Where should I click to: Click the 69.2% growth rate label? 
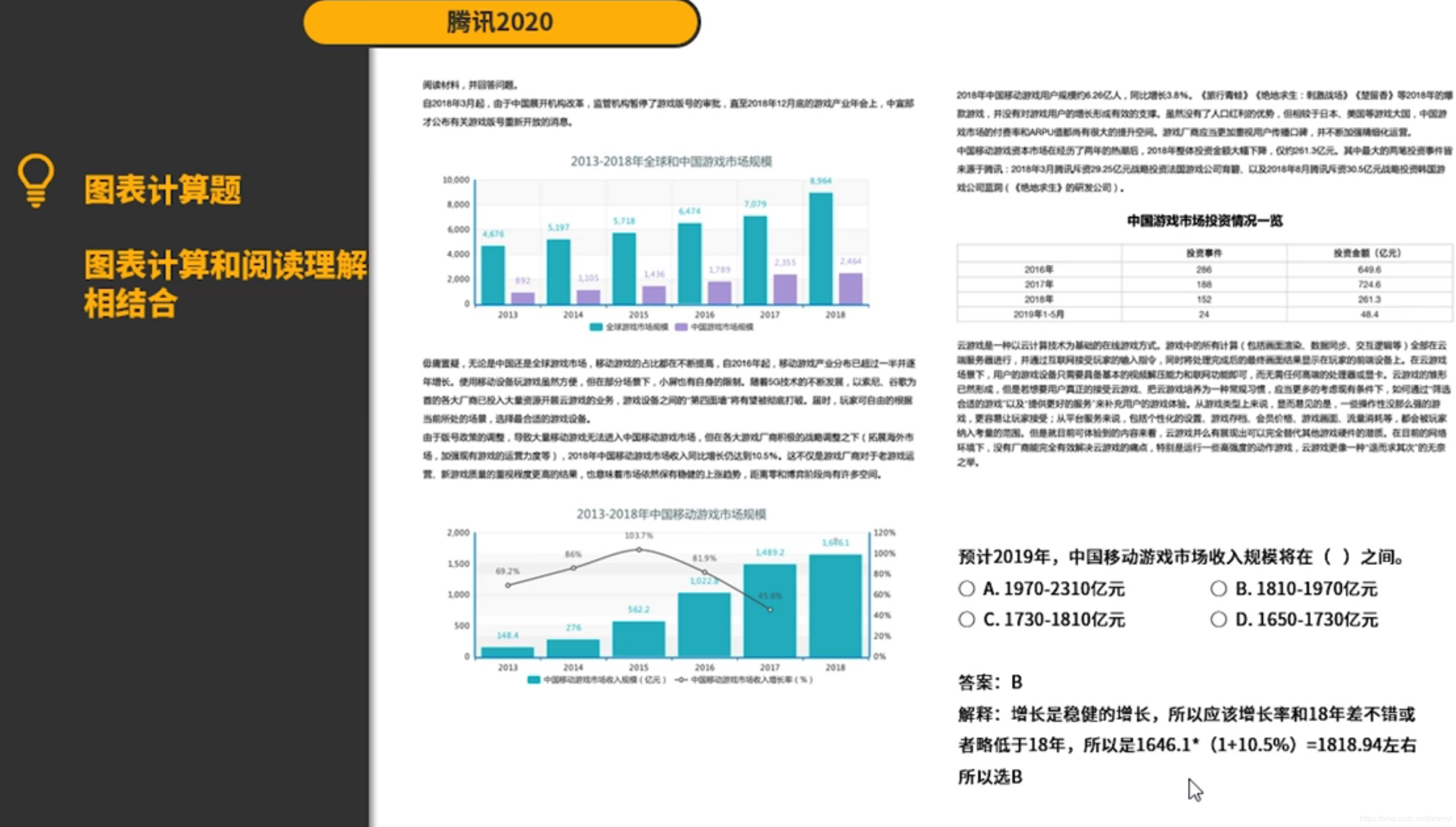[x=508, y=571]
